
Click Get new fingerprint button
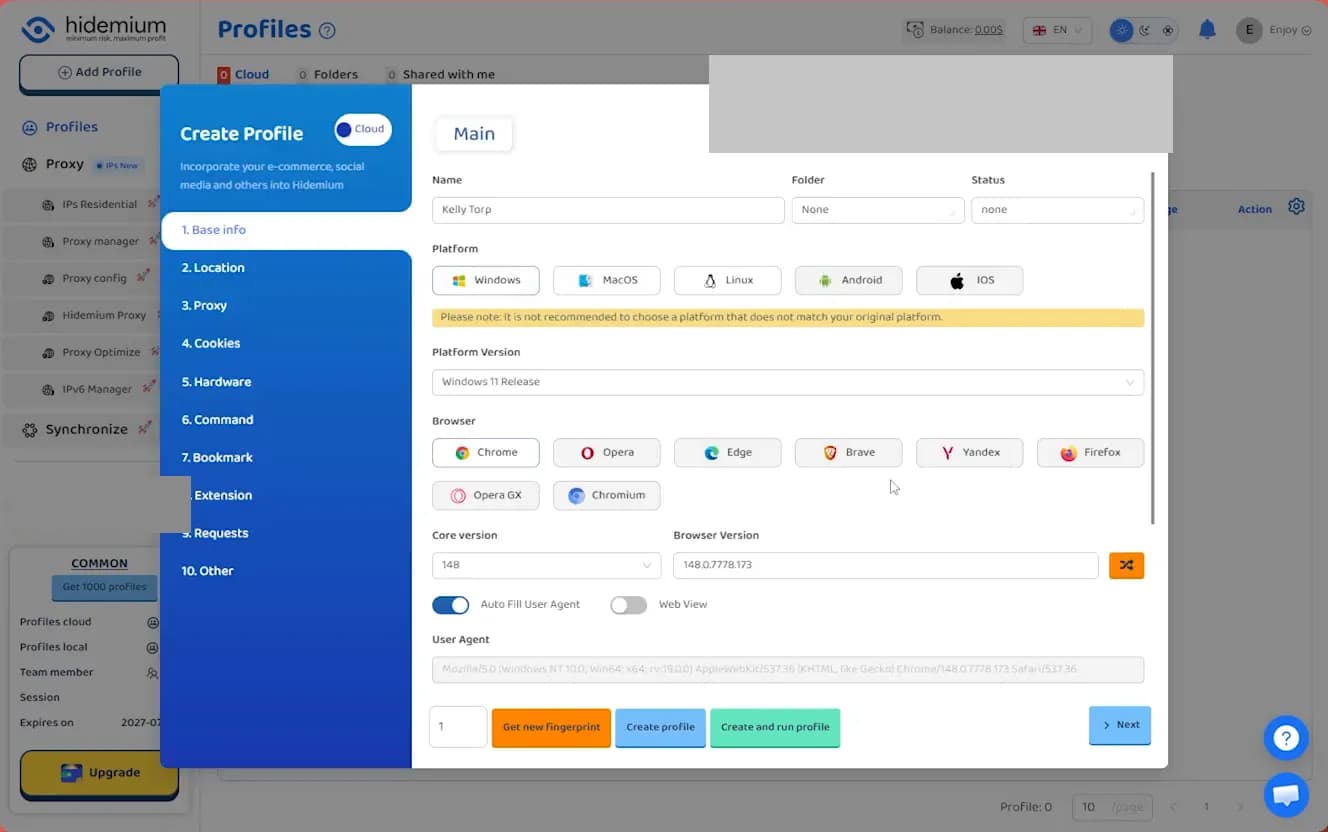[x=551, y=727]
